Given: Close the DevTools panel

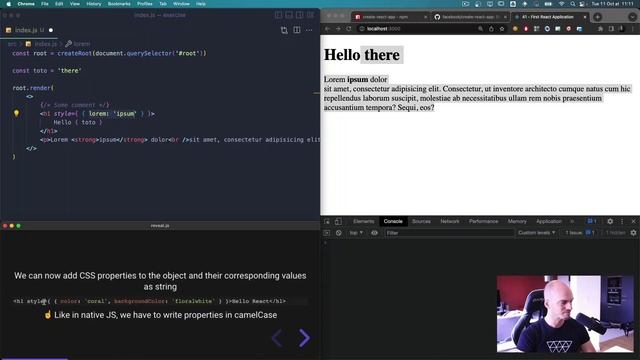Looking at the screenshot, I should tap(633, 221).
